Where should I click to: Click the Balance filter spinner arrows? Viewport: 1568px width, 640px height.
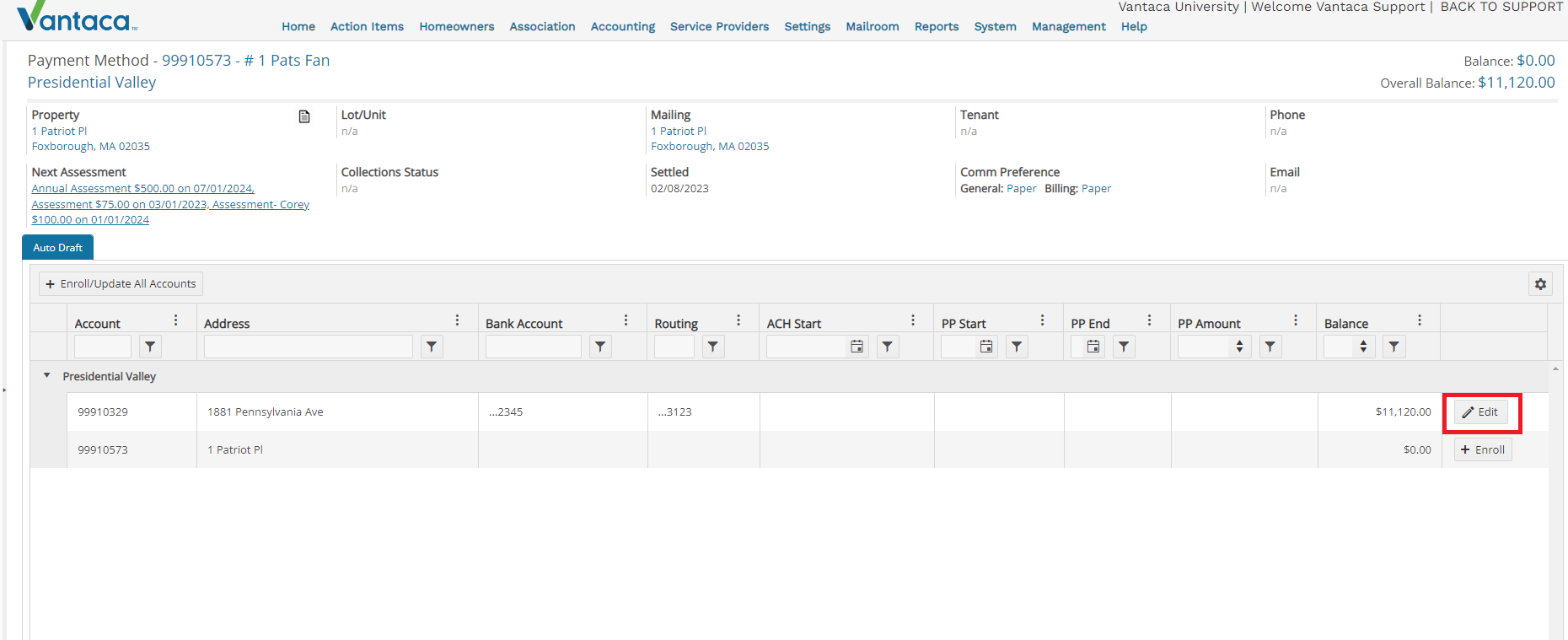1363,347
